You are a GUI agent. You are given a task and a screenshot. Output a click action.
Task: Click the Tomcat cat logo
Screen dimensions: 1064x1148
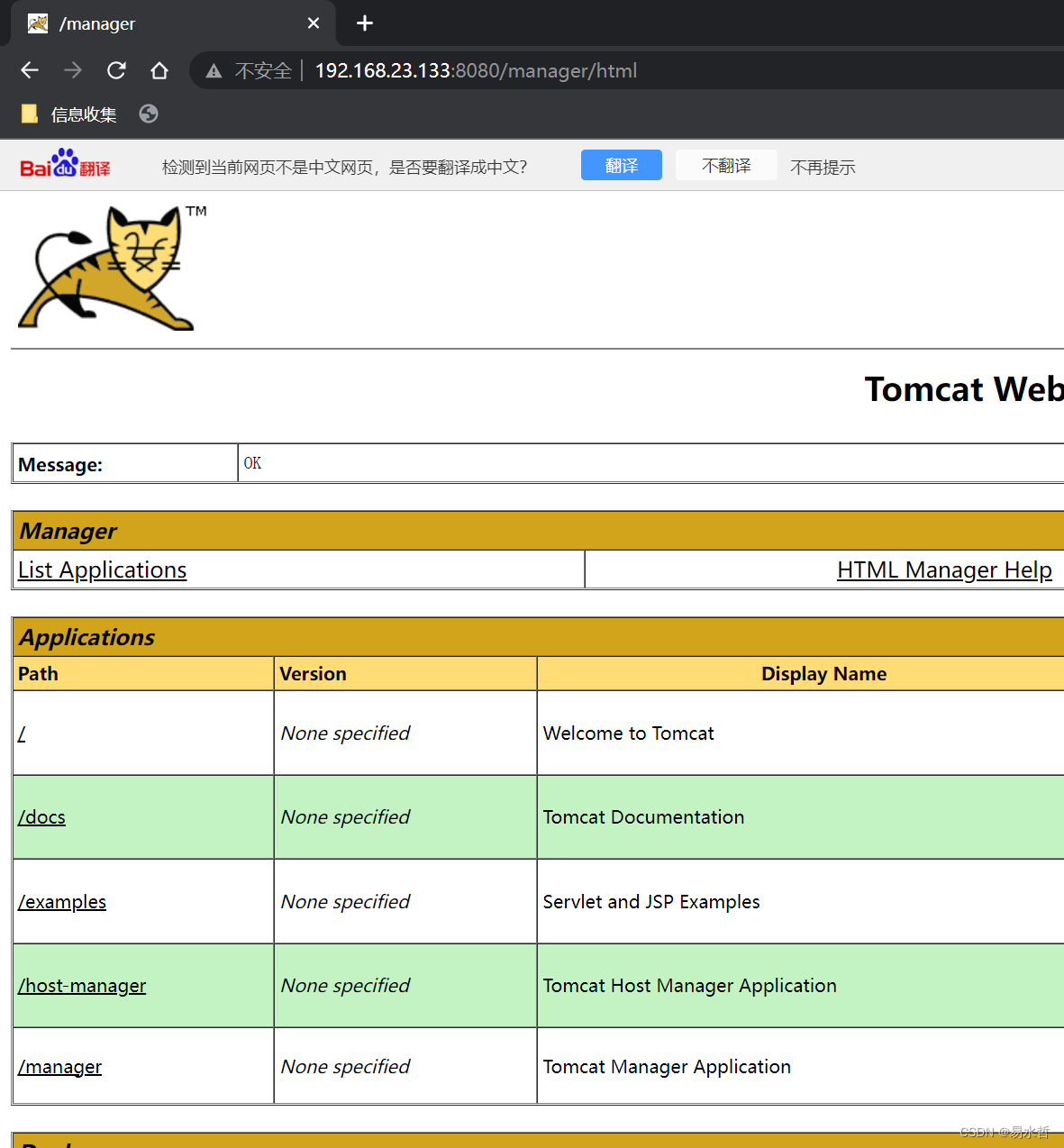click(112, 268)
